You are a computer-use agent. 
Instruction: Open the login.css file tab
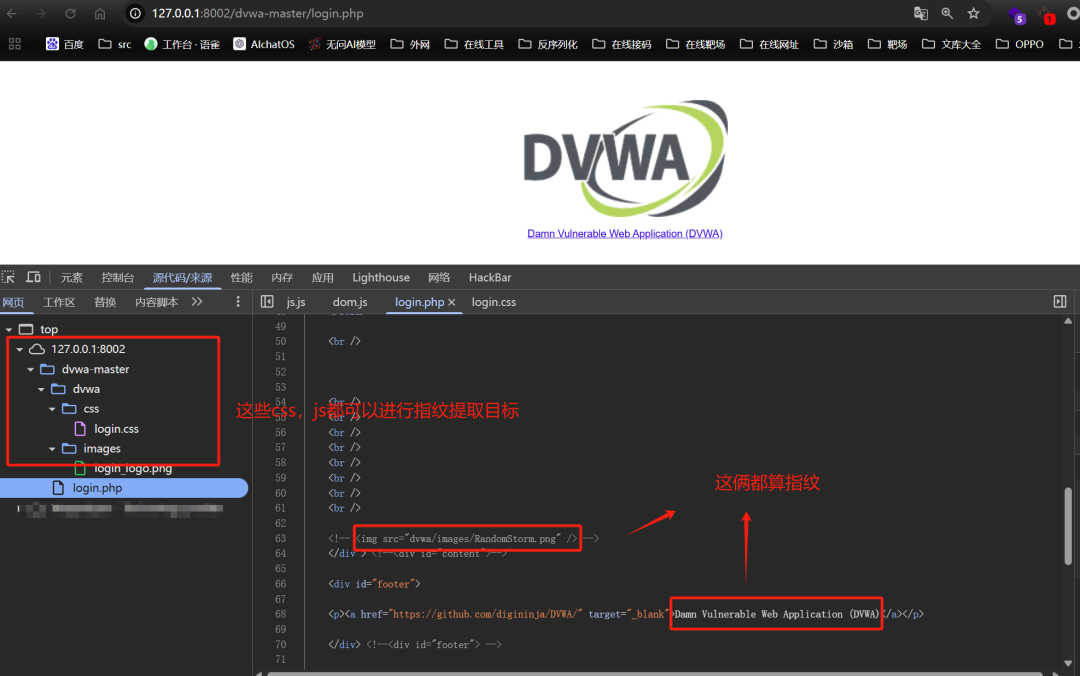point(494,302)
